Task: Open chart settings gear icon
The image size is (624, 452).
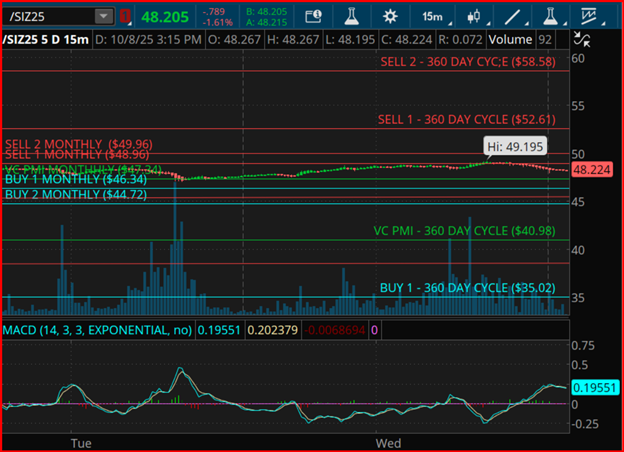Action: coord(390,17)
